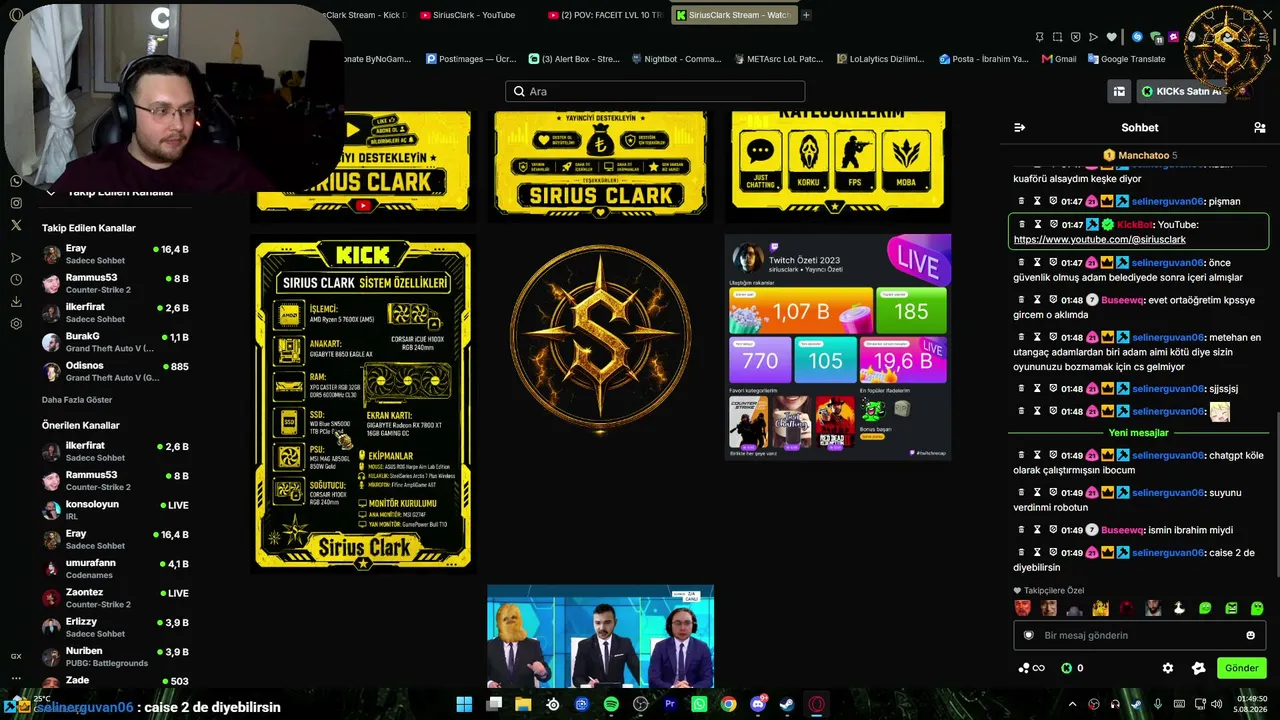Open konsoloyun IRL recommended channel

pyautogui.click(x=116, y=510)
